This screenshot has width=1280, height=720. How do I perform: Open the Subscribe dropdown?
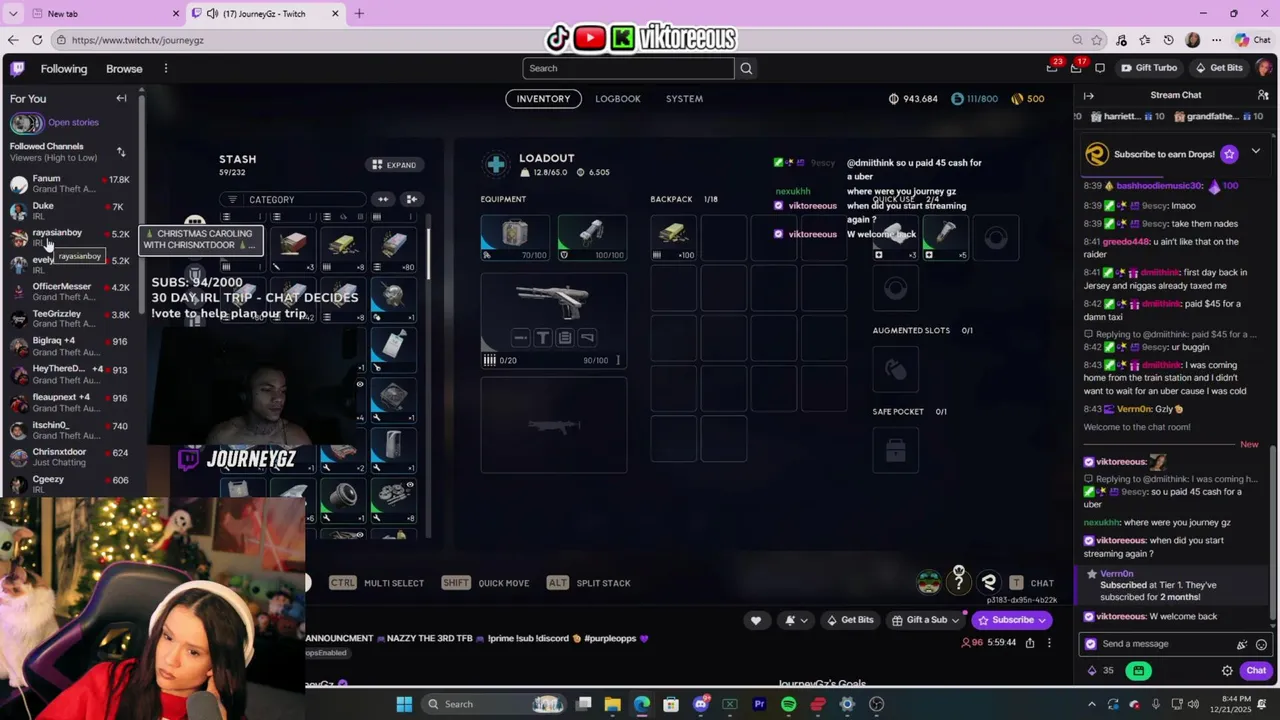point(1011,620)
